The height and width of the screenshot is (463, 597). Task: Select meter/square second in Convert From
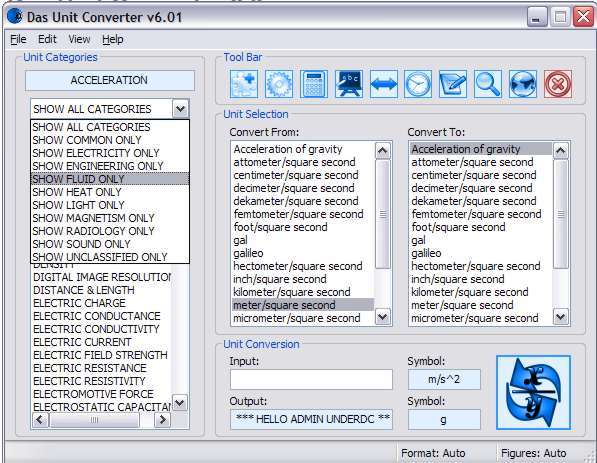[x=303, y=305]
